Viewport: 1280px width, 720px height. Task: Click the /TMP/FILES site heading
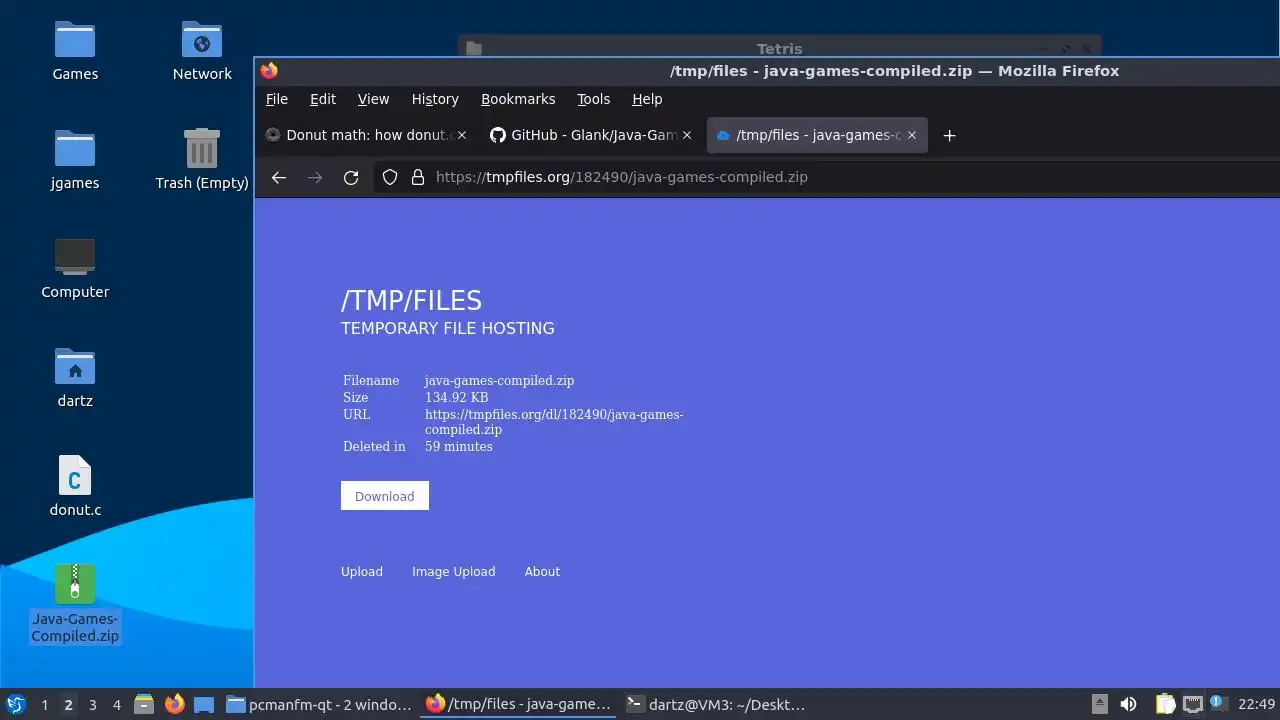point(411,301)
